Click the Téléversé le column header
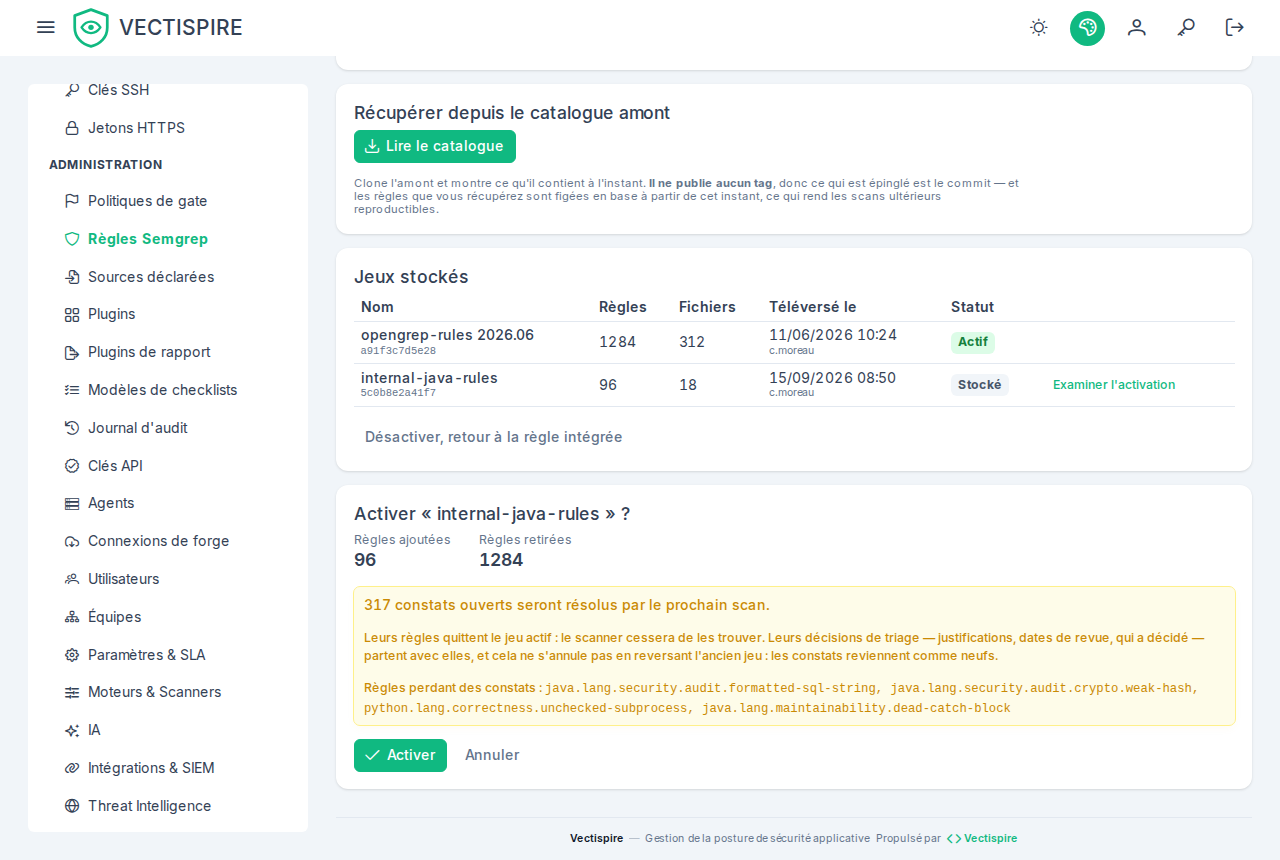The height and width of the screenshot is (860, 1280). point(813,307)
